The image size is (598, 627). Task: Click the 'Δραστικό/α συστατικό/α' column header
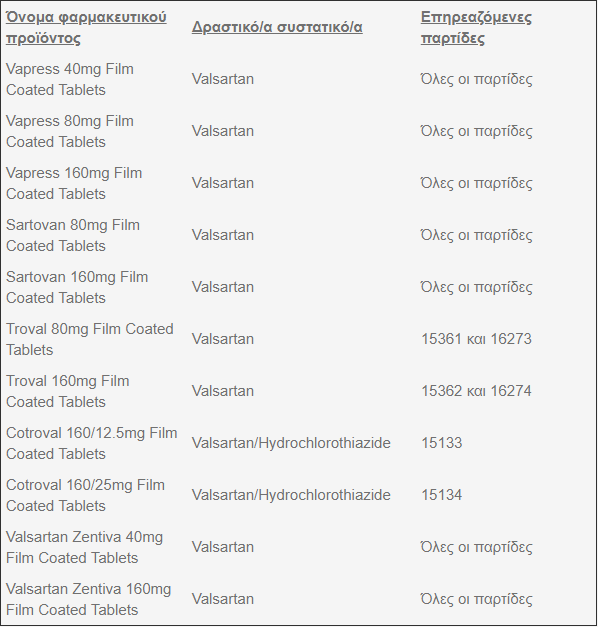277,27
